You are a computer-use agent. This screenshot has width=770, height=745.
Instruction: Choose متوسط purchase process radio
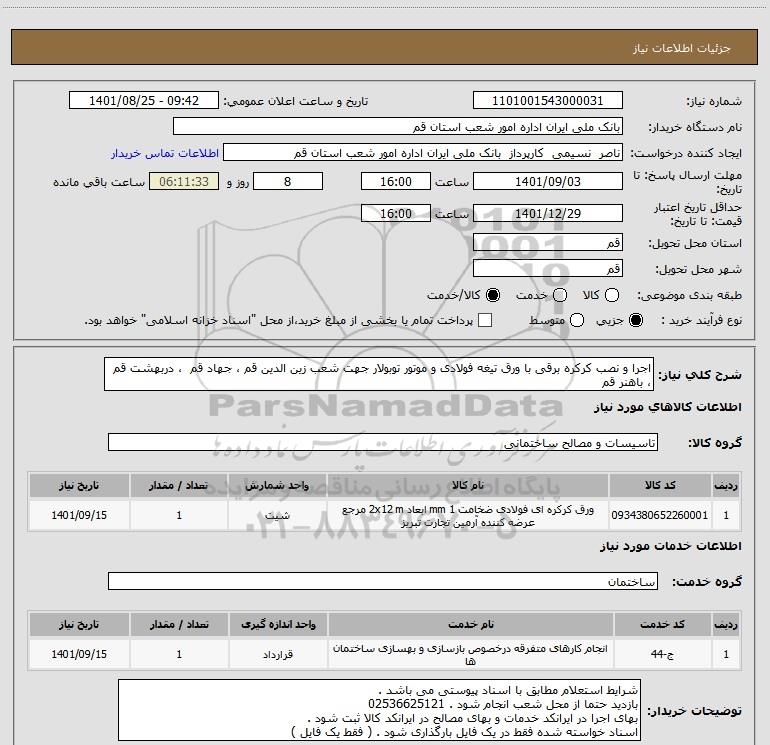(577, 320)
